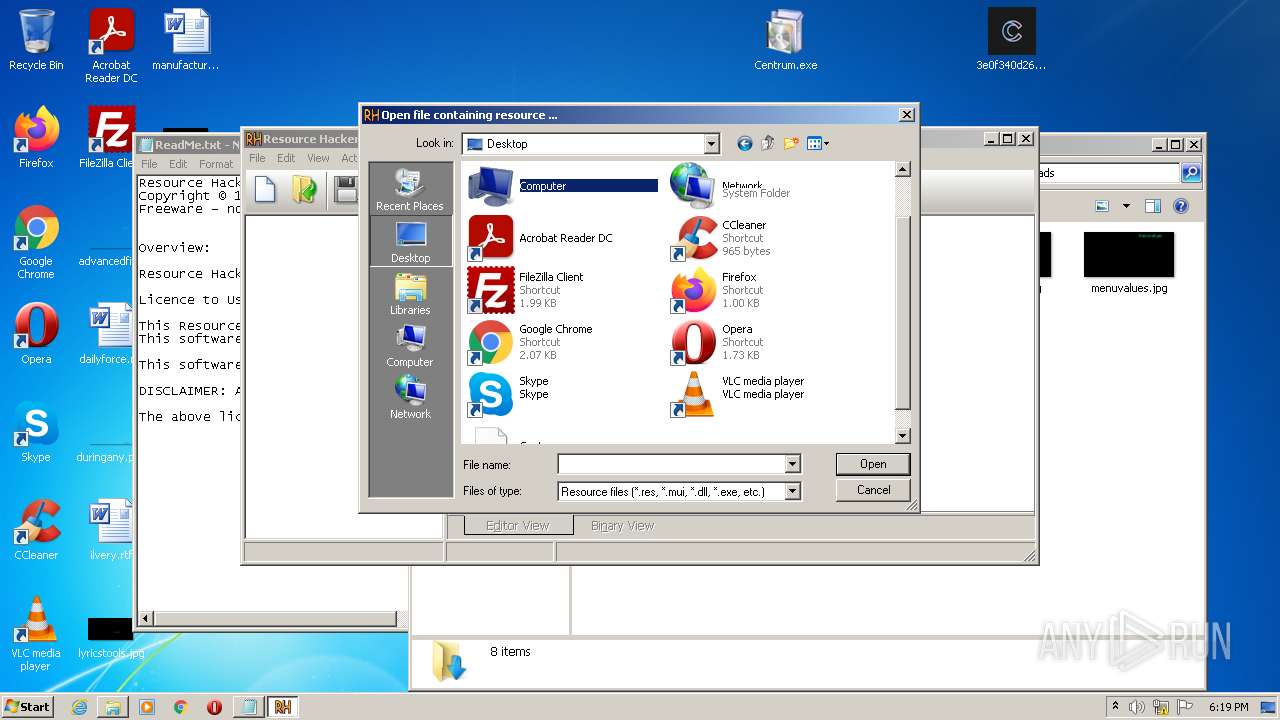Viewport: 1280px width, 720px height.
Task: Click file list scrollbar down arrow
Action: [902, 436]
